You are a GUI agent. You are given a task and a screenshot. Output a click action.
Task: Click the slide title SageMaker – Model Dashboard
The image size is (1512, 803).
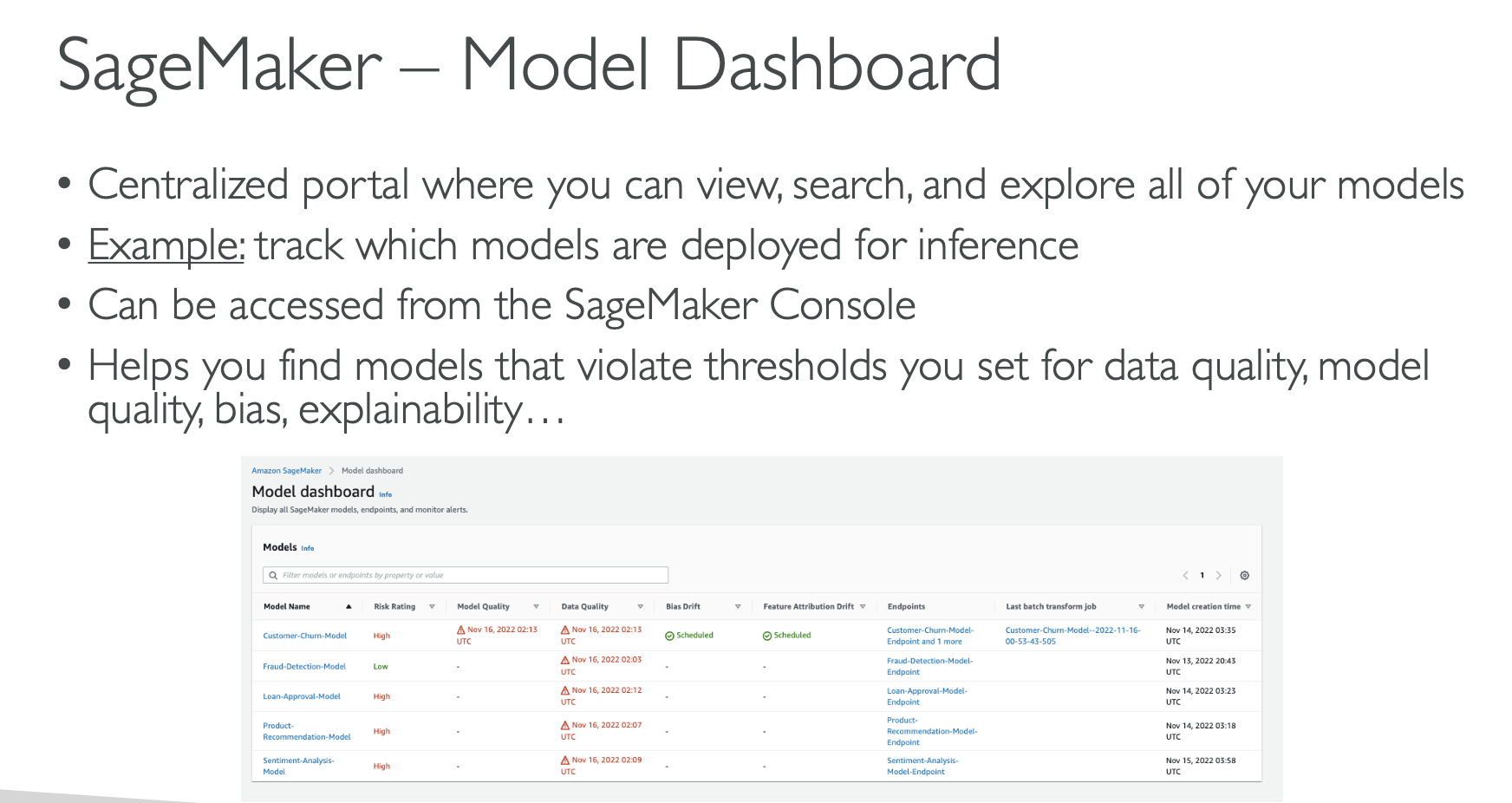(x=529, y=66)
